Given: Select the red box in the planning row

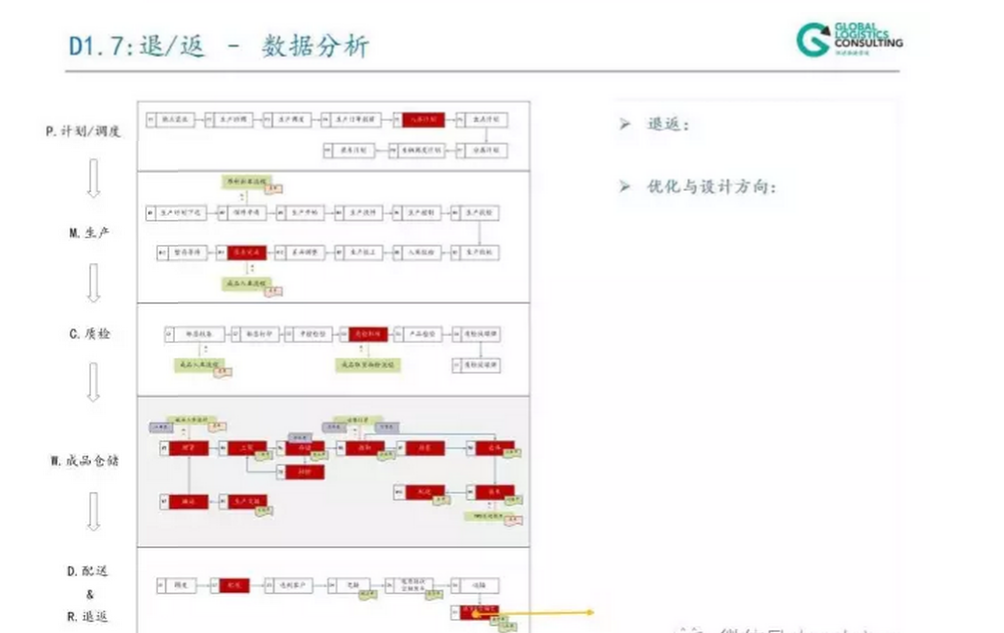Looking at the screenshot, I should point(417,120).
